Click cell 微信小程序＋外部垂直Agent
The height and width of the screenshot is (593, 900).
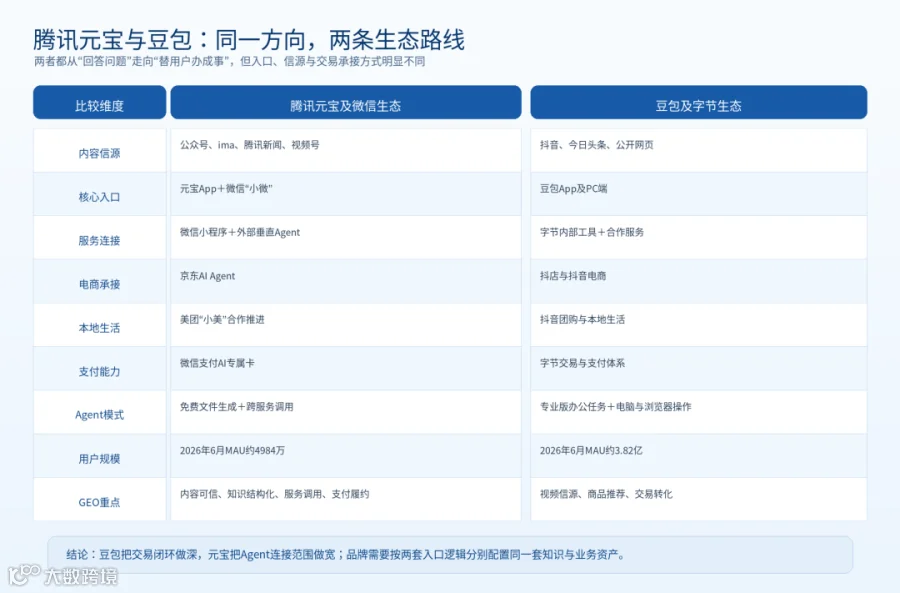point(346,238)
